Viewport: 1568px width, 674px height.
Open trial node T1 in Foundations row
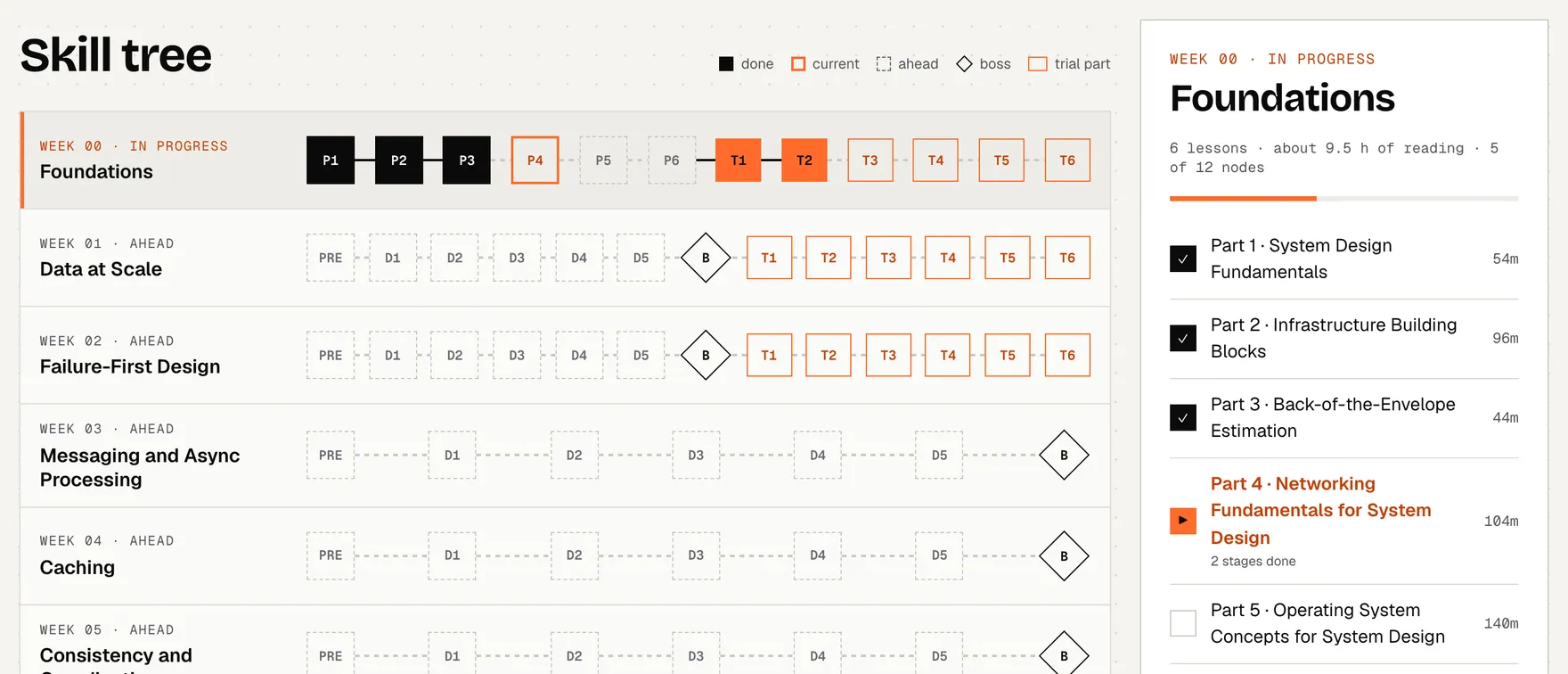click(x=739, y=160)
